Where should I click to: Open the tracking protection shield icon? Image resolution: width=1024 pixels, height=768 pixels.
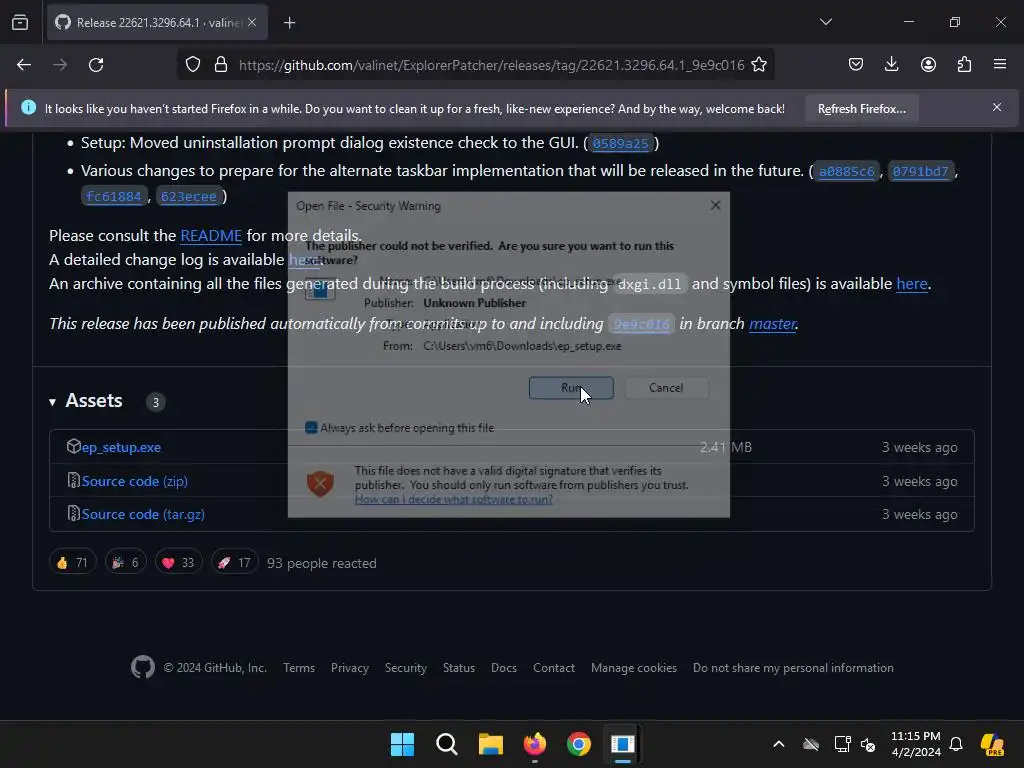[x=193, y=65]
